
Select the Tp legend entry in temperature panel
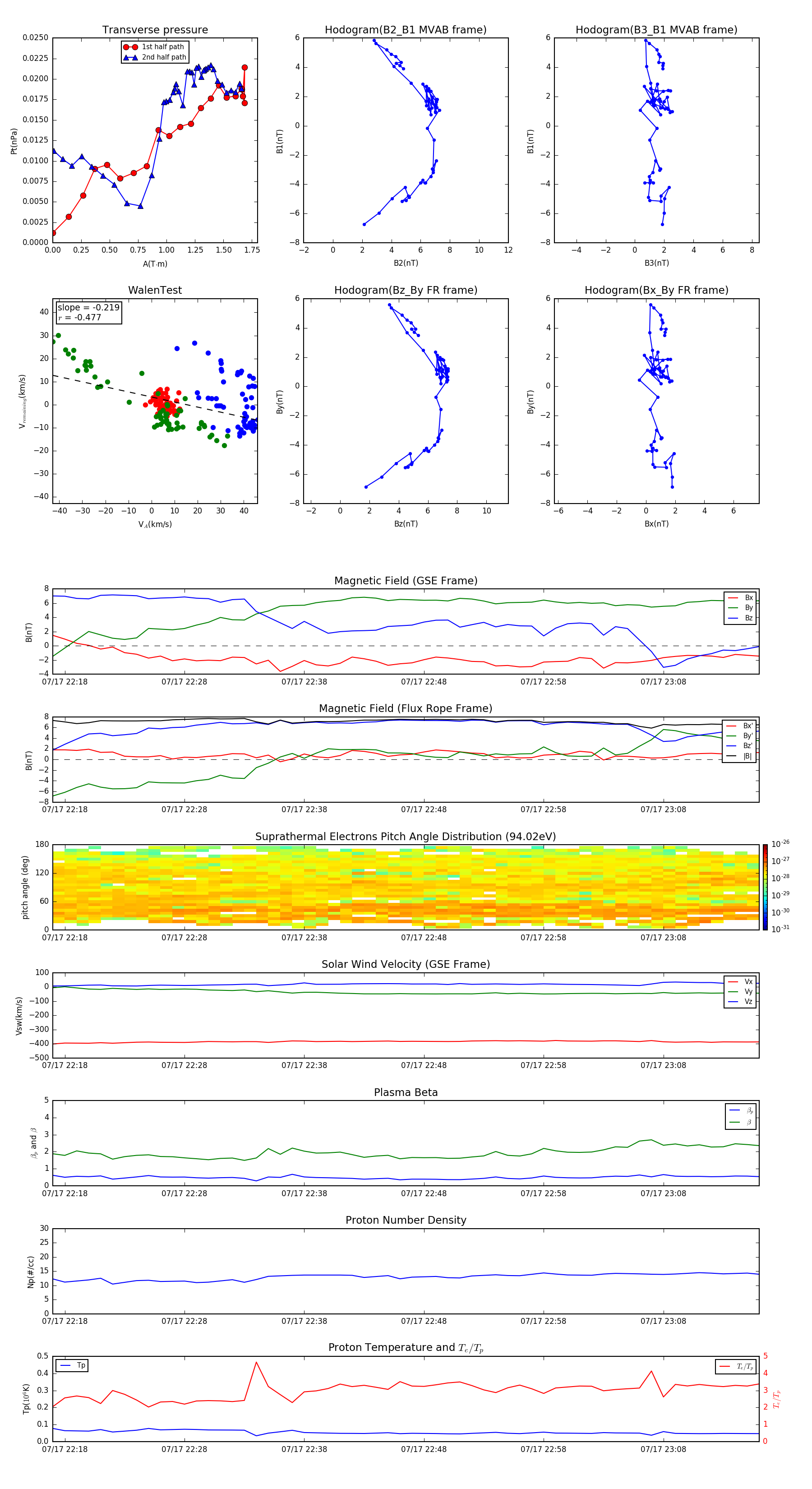tap(73, 1366)
